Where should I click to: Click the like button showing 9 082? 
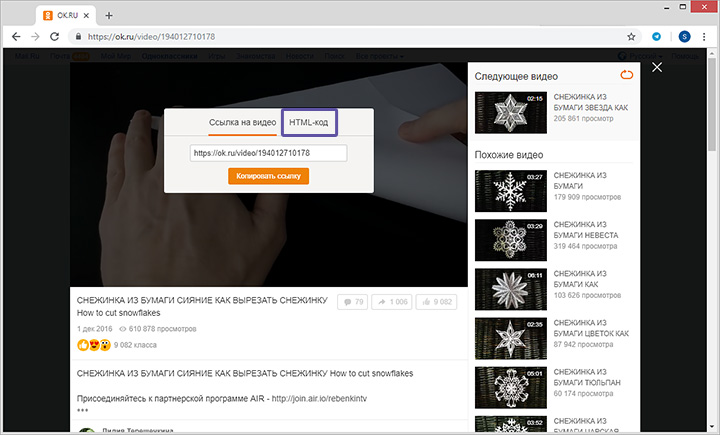[x=437, y=302]
